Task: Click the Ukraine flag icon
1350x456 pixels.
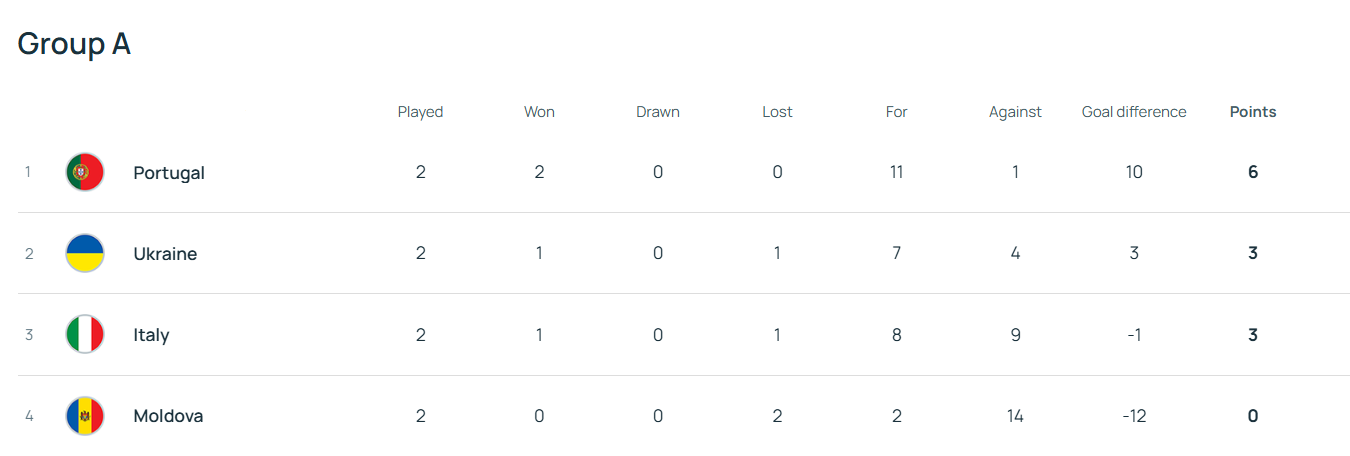Action: (85, 254)
